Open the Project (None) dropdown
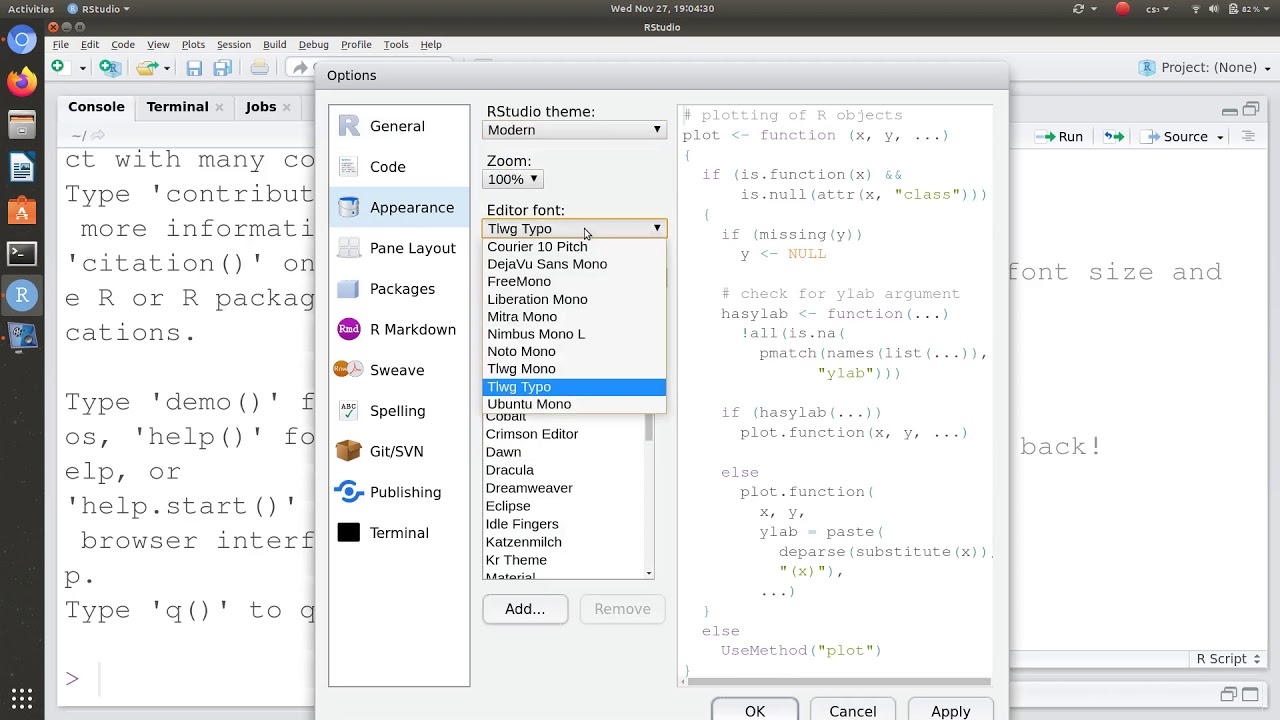The image size is (1280, 720). tap(1205, 67)
